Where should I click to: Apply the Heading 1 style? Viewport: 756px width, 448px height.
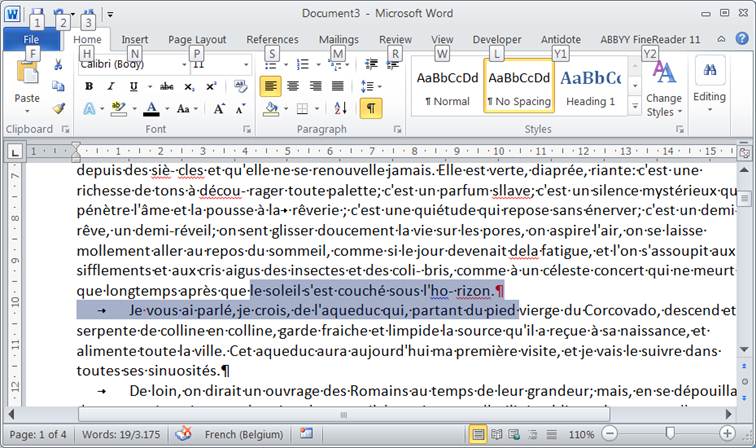coord(590,86)
